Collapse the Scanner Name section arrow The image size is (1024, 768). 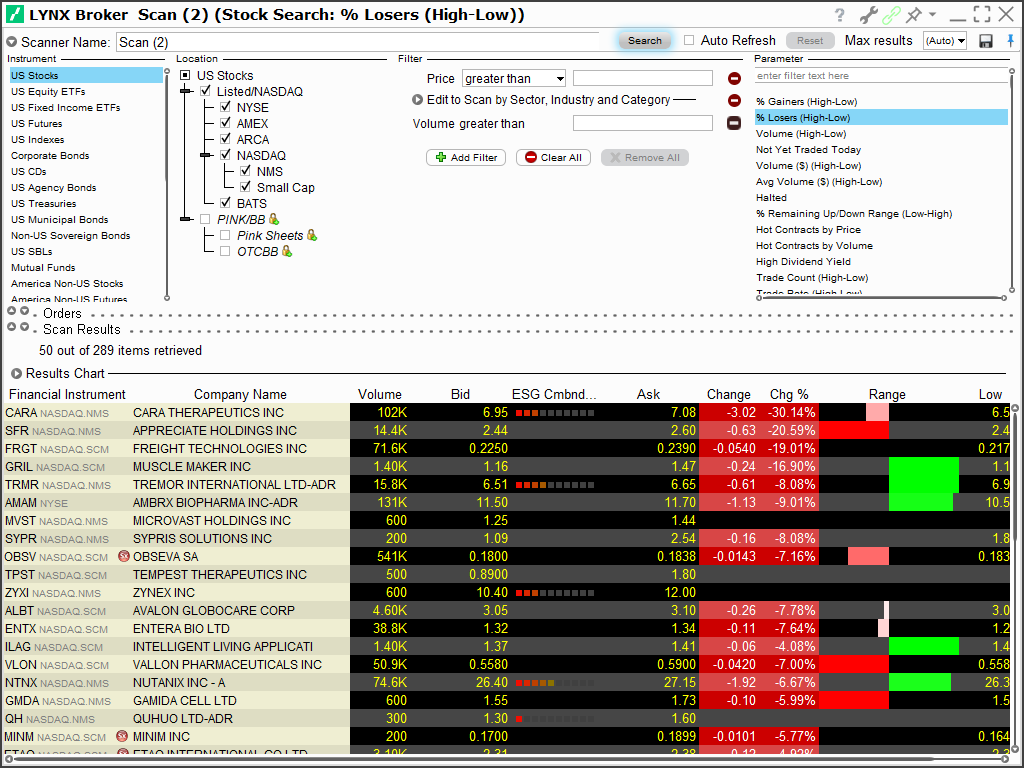[x=12, y=42]
